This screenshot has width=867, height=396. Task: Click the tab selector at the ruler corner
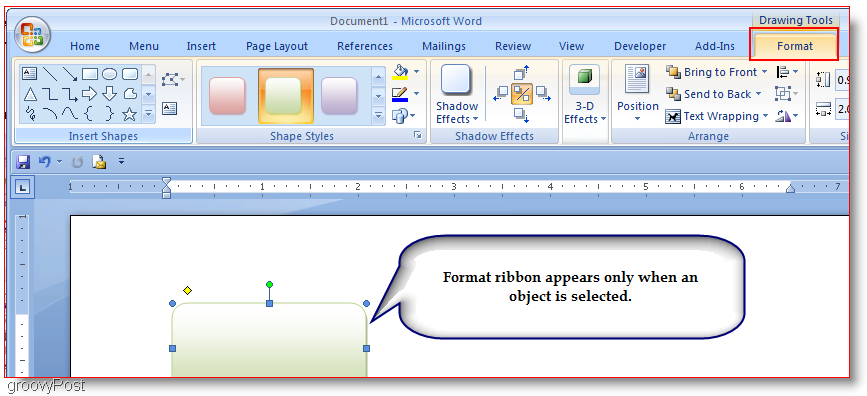tap(23, 188)
